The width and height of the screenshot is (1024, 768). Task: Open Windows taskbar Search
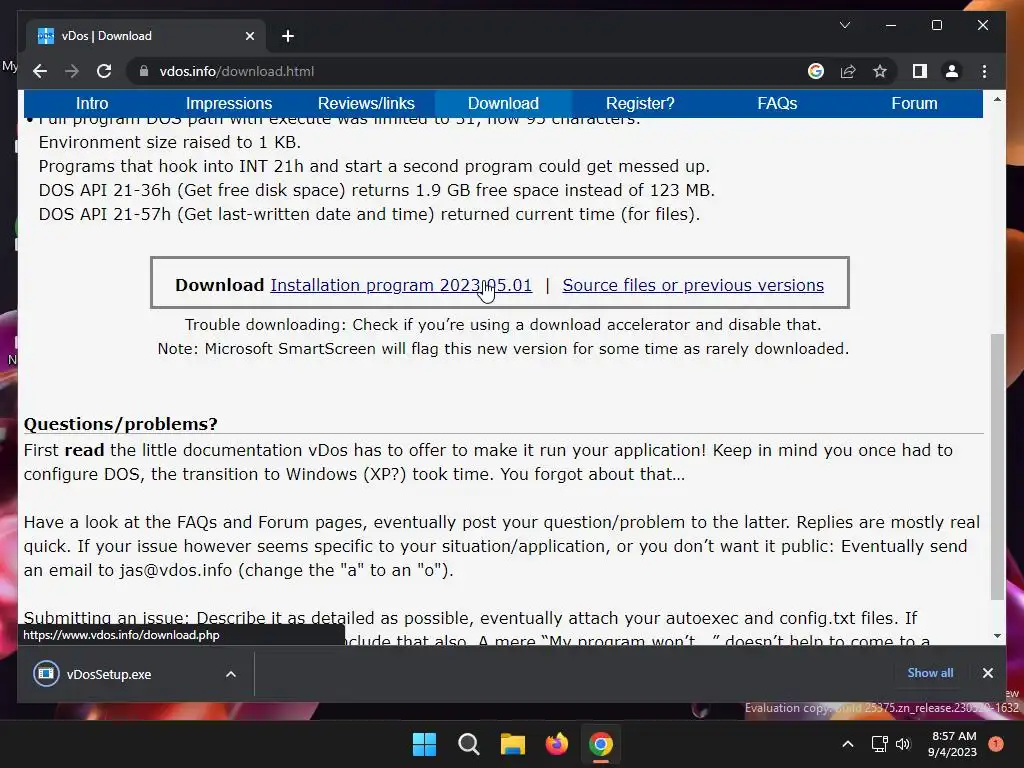pyautogui.click(x=468, y=744)
